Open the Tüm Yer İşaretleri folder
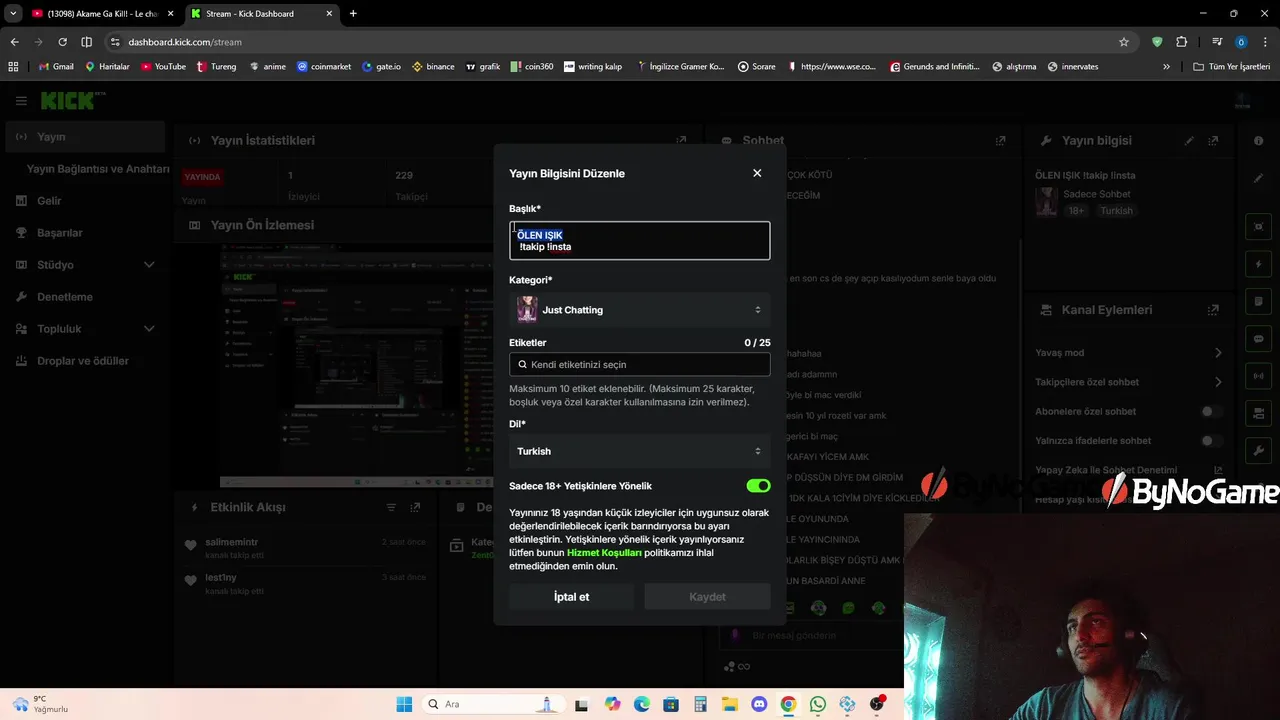The image size is (1280, 720). (x=1231, y=67)
